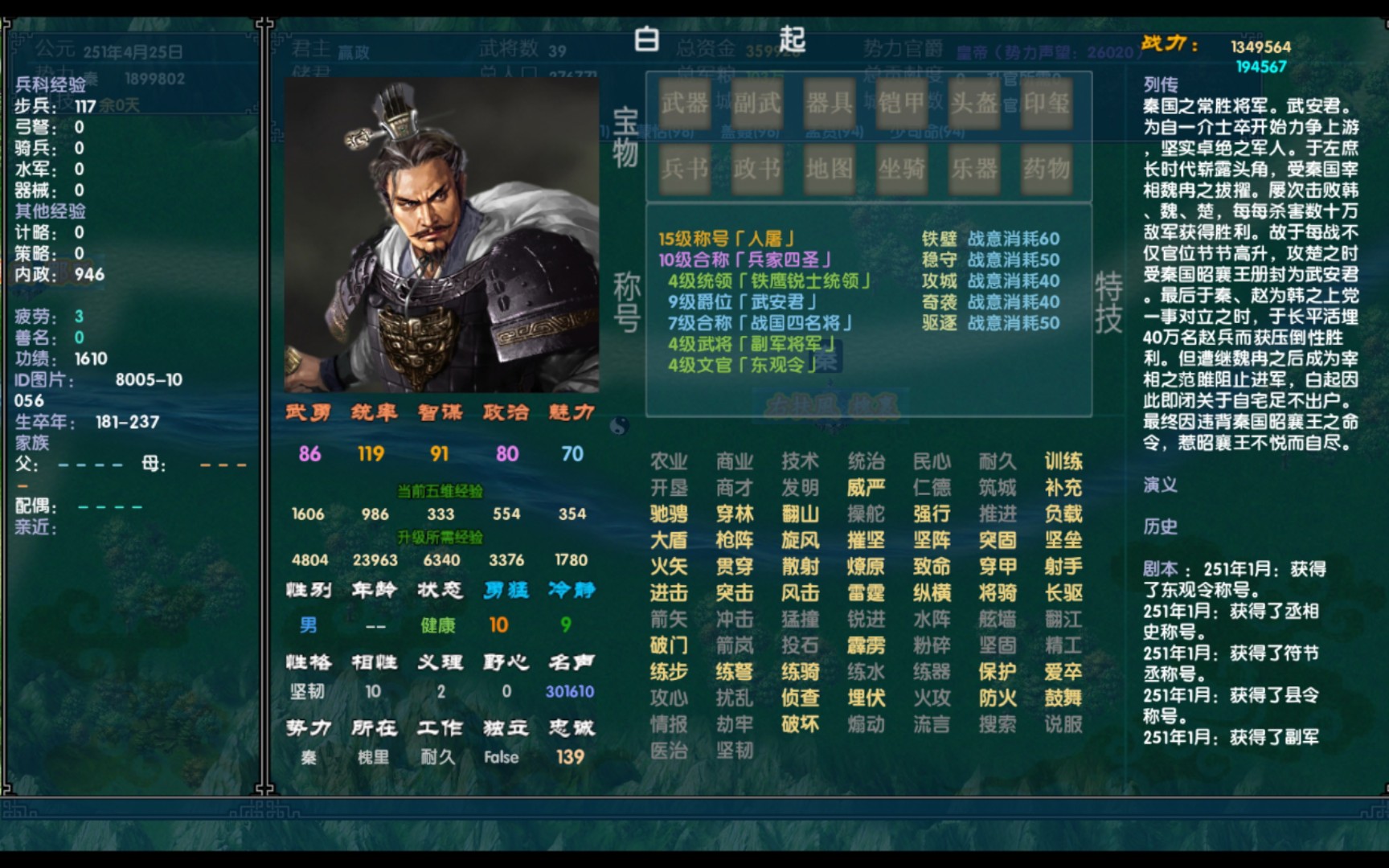This screenshot has width=1389, height=868.
Task: Select the 雷霆 skill
Action: point(867,593)
